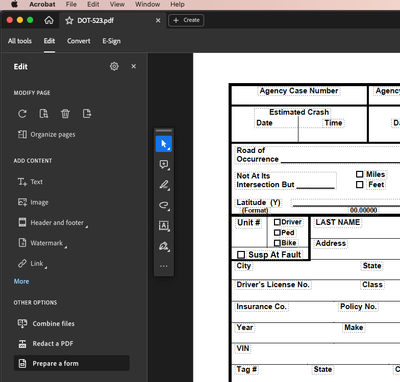Click the rotate page icon
Viewport: 400px width, 382px height.
(22, 114)
